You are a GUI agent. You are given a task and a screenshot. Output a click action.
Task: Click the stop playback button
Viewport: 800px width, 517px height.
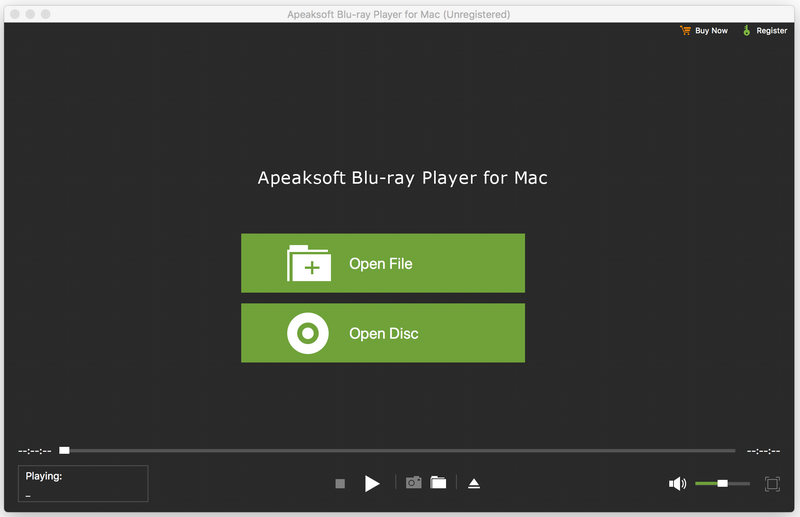coord(340,483)
